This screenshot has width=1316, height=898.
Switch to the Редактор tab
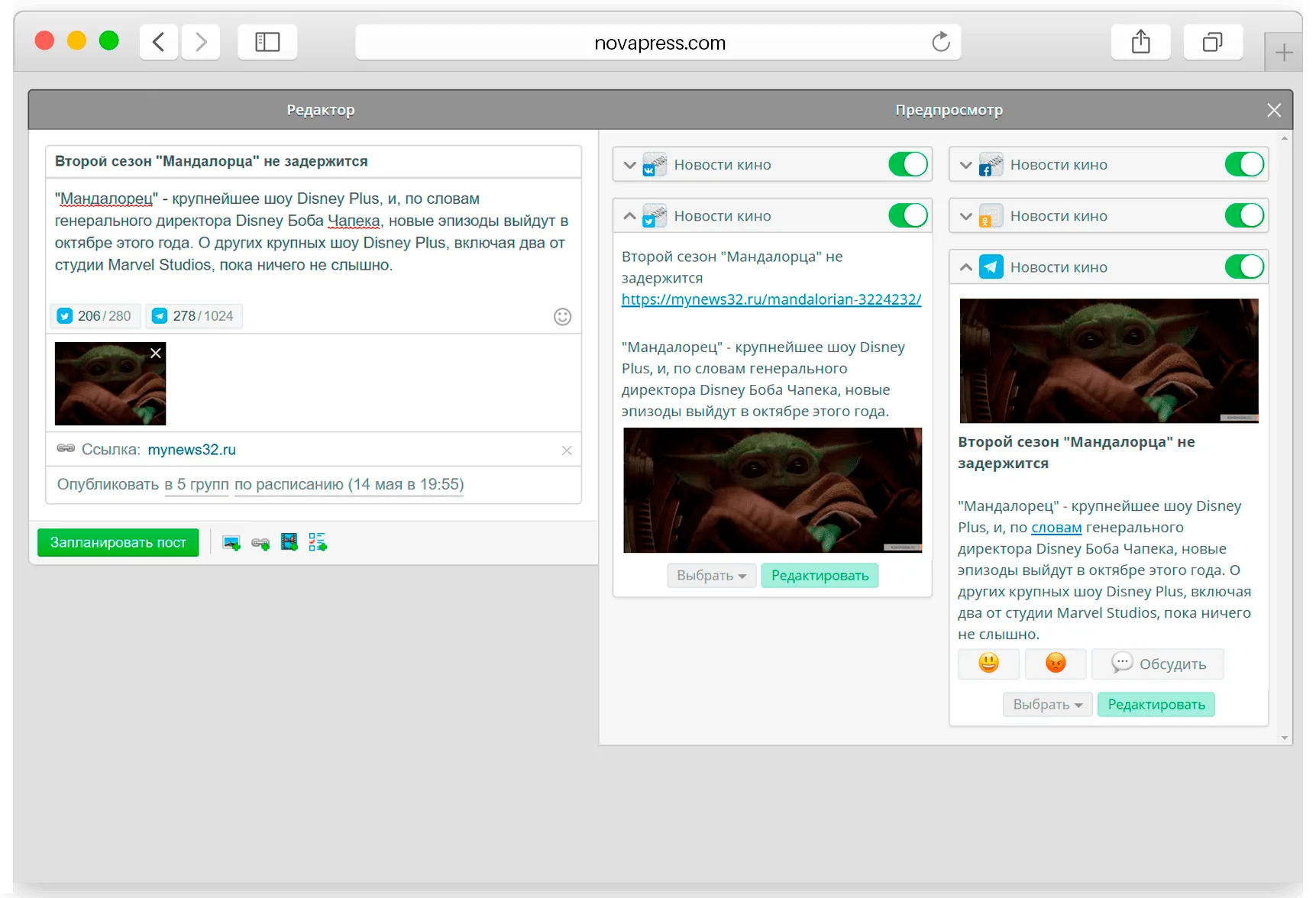[x=321, y=110]
